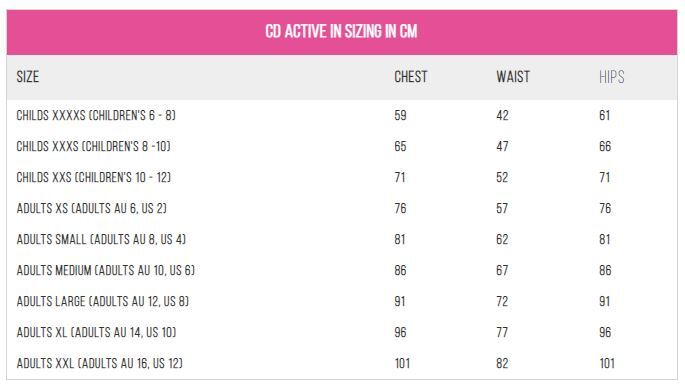685x389 pixels.
Task: Click the Childs XXXS (Children's 8-10) row
Action: pos(342,146)
